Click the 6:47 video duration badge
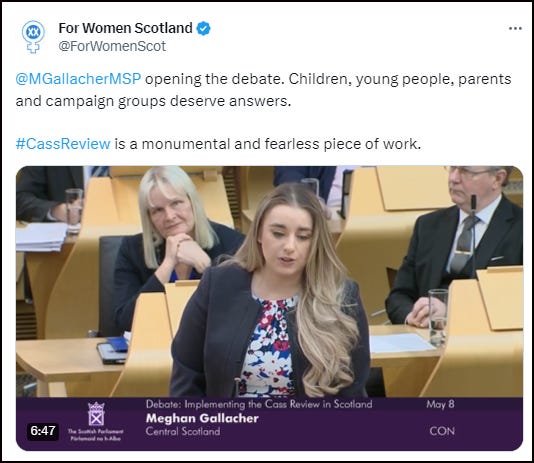 [43, 431]
